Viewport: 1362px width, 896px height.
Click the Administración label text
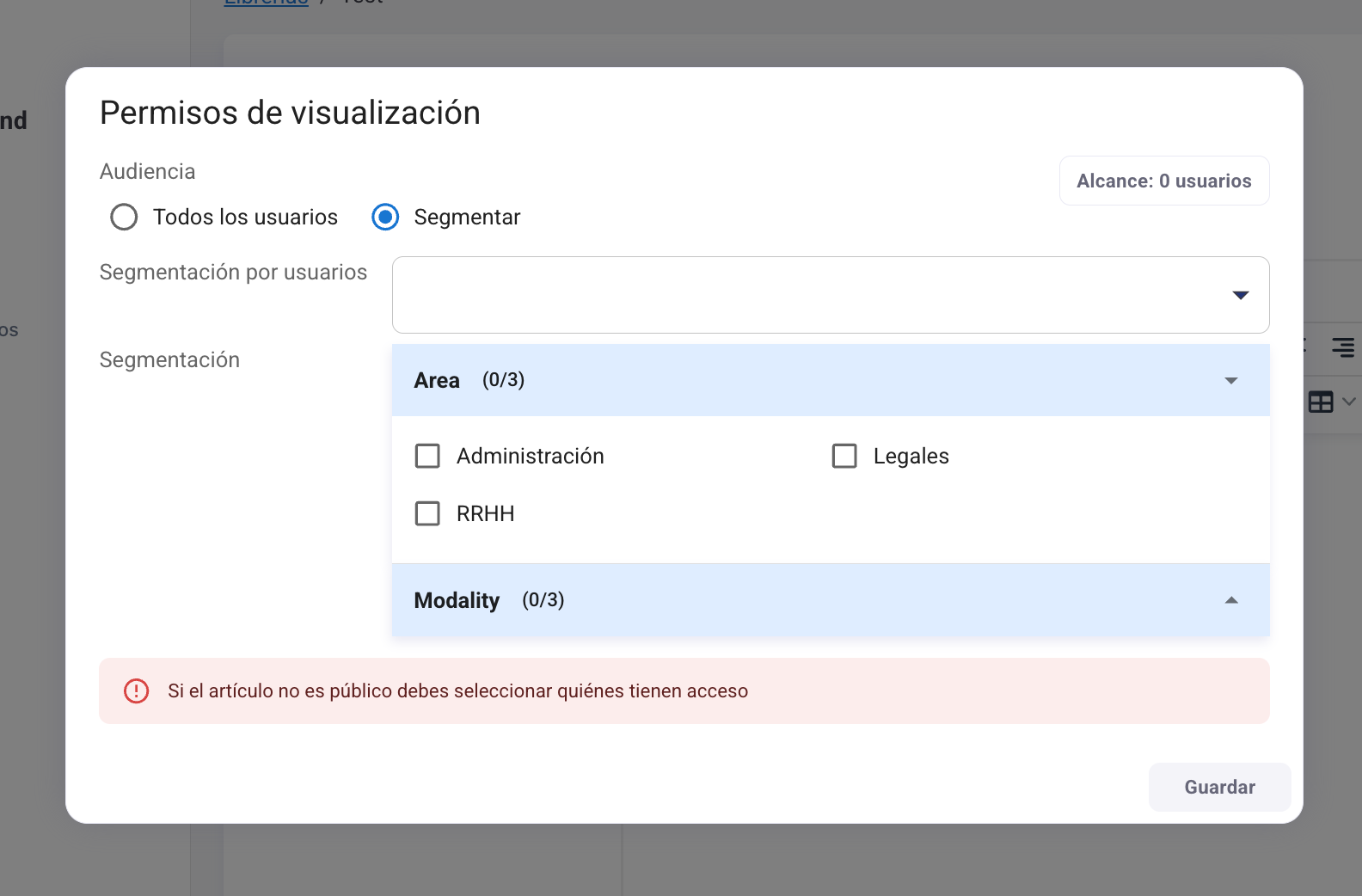[x=530, y=456]
